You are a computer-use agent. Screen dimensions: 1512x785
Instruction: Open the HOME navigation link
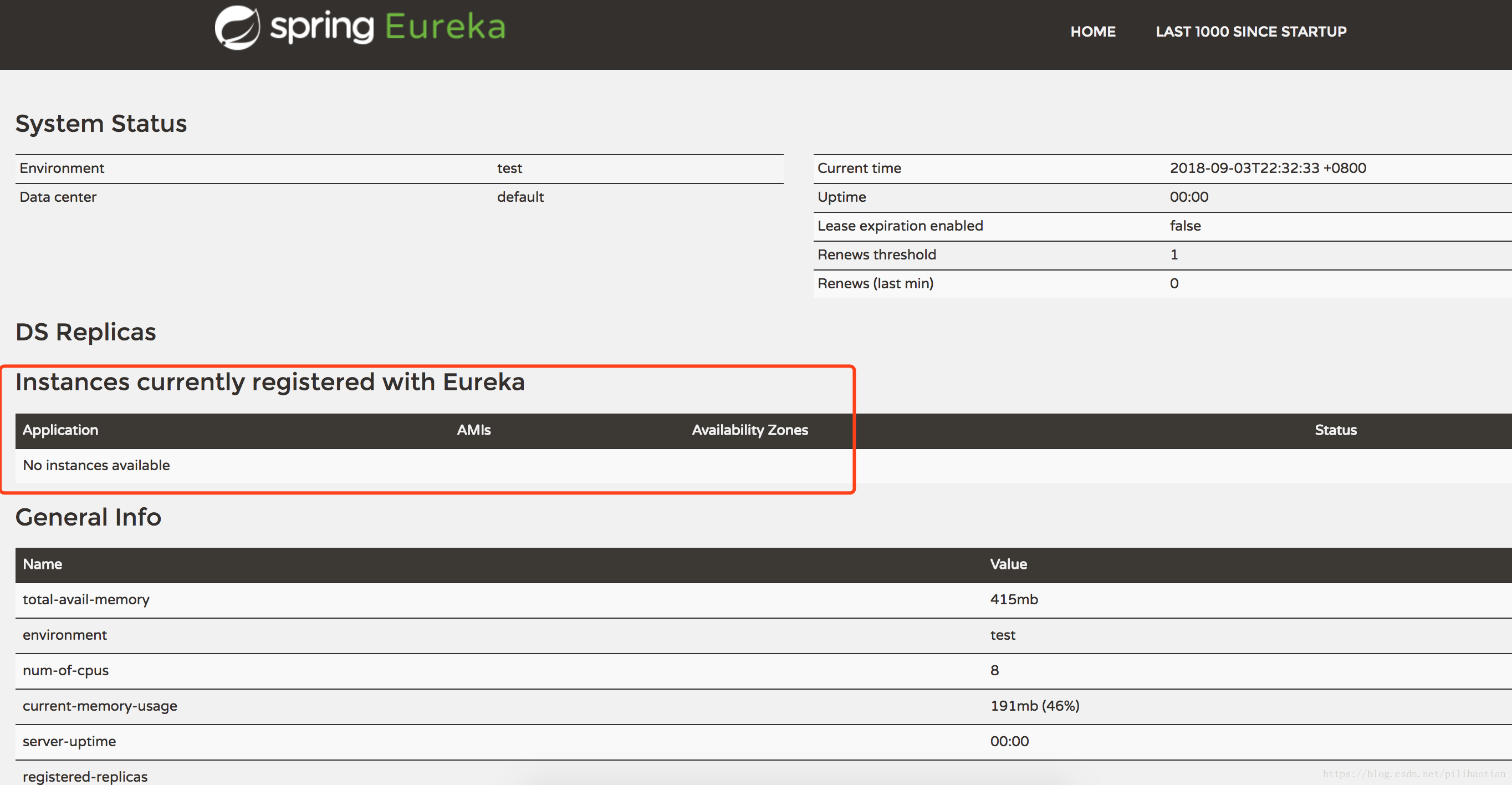(x=1092, y=32)
